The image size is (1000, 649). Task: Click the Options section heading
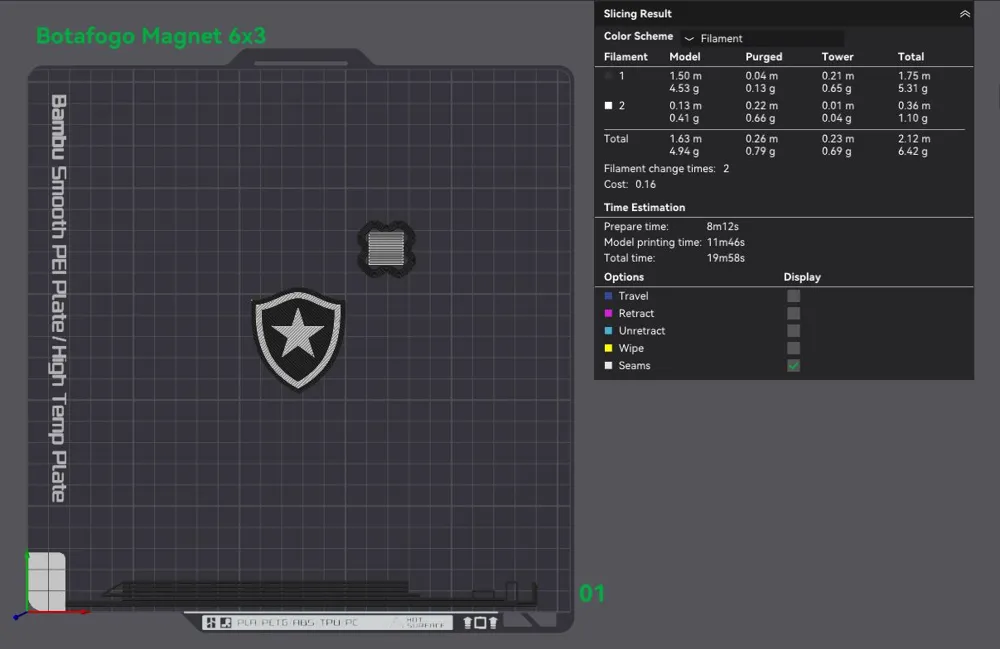click(624, 277)
